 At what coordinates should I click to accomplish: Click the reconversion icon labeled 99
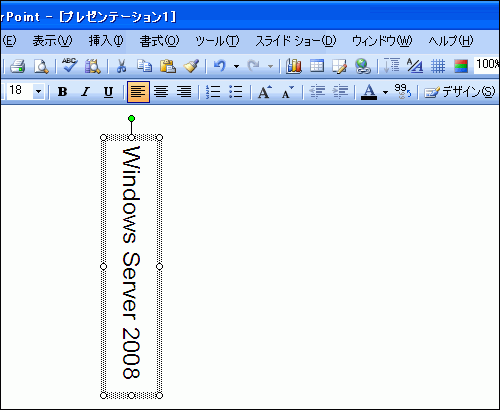402,91
